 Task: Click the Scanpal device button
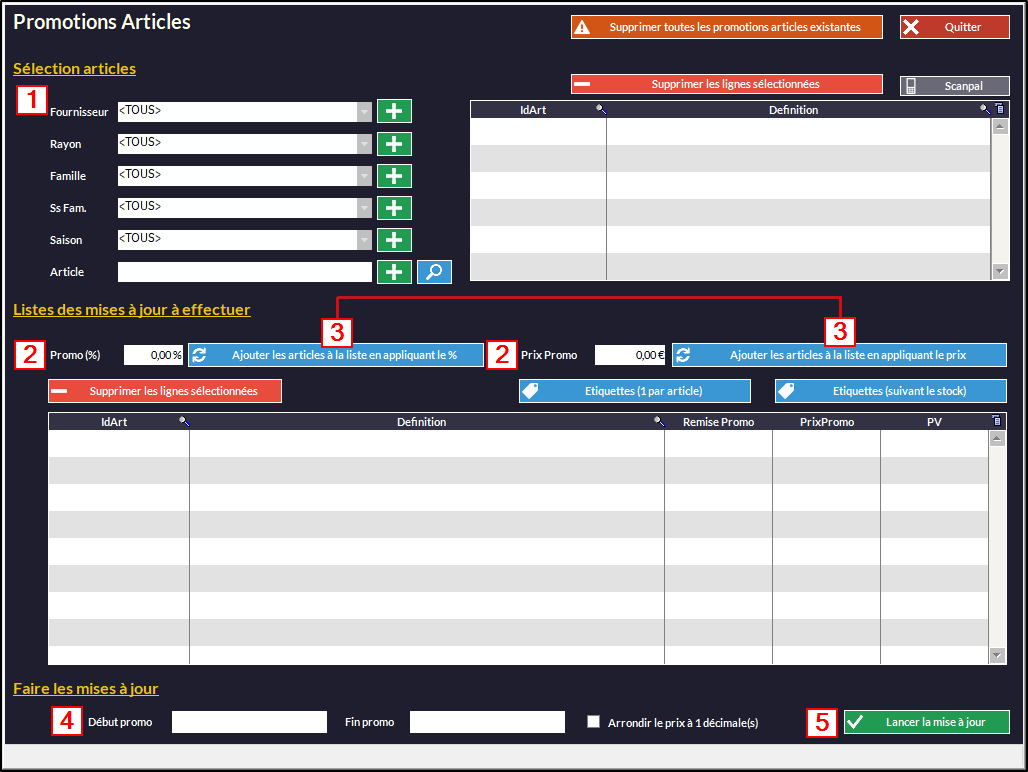[x=954, y=86]
